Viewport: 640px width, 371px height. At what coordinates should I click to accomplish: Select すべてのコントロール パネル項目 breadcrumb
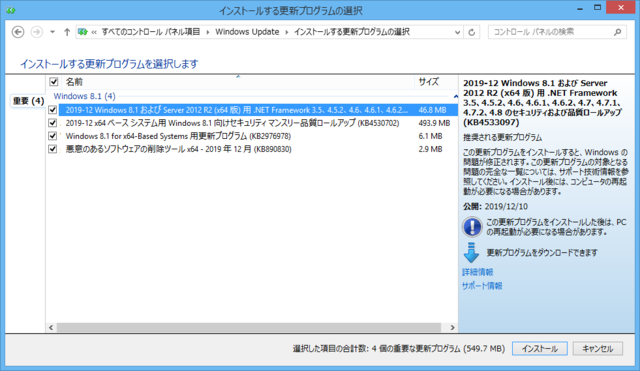point(151,32)
